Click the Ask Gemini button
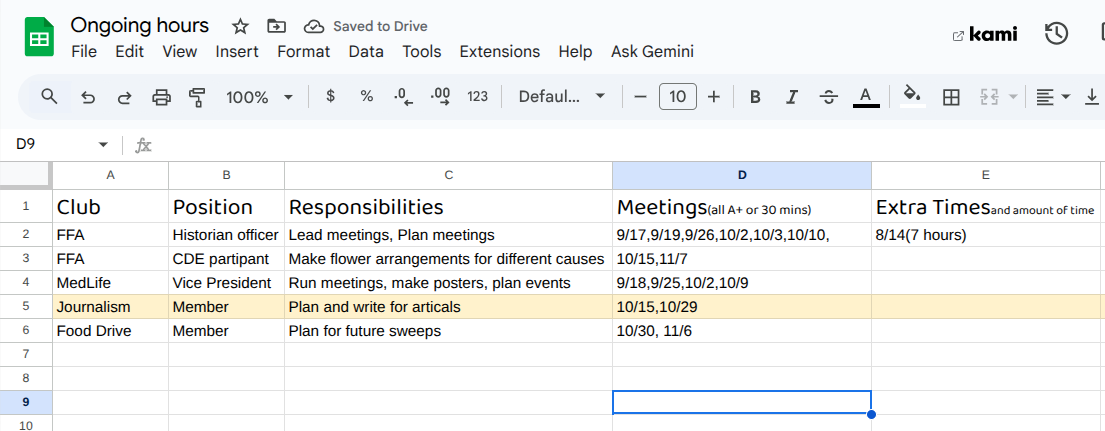The image size is (1105, 431). [652, 52]
